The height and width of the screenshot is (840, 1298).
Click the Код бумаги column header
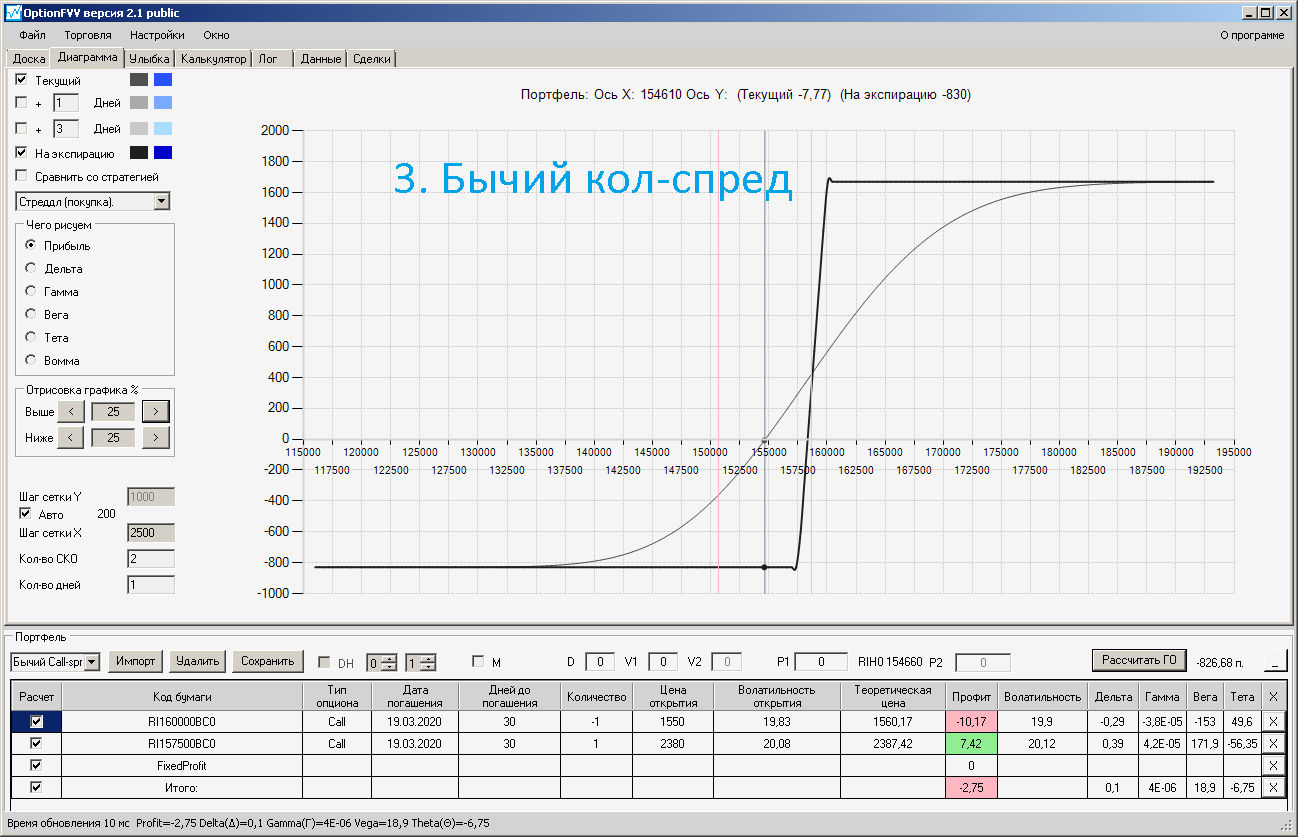click(182, 696)
